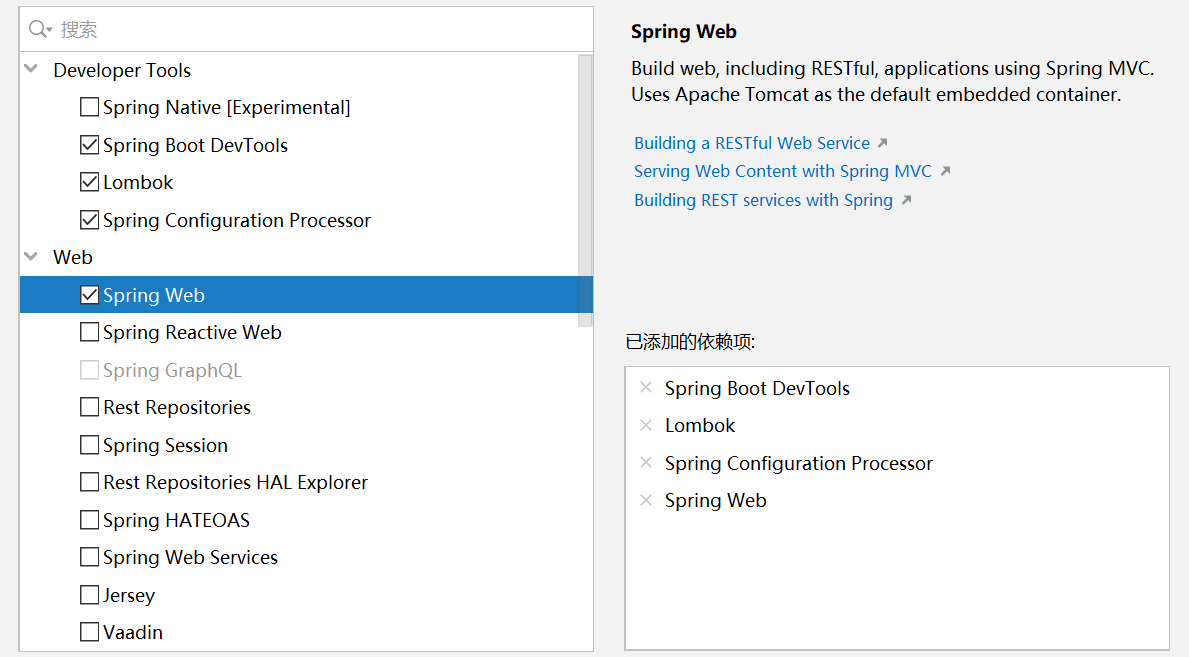Open the Building a RESTful Web Service link
Viewport: 1189px width, 657px height.
click(752, 143)
